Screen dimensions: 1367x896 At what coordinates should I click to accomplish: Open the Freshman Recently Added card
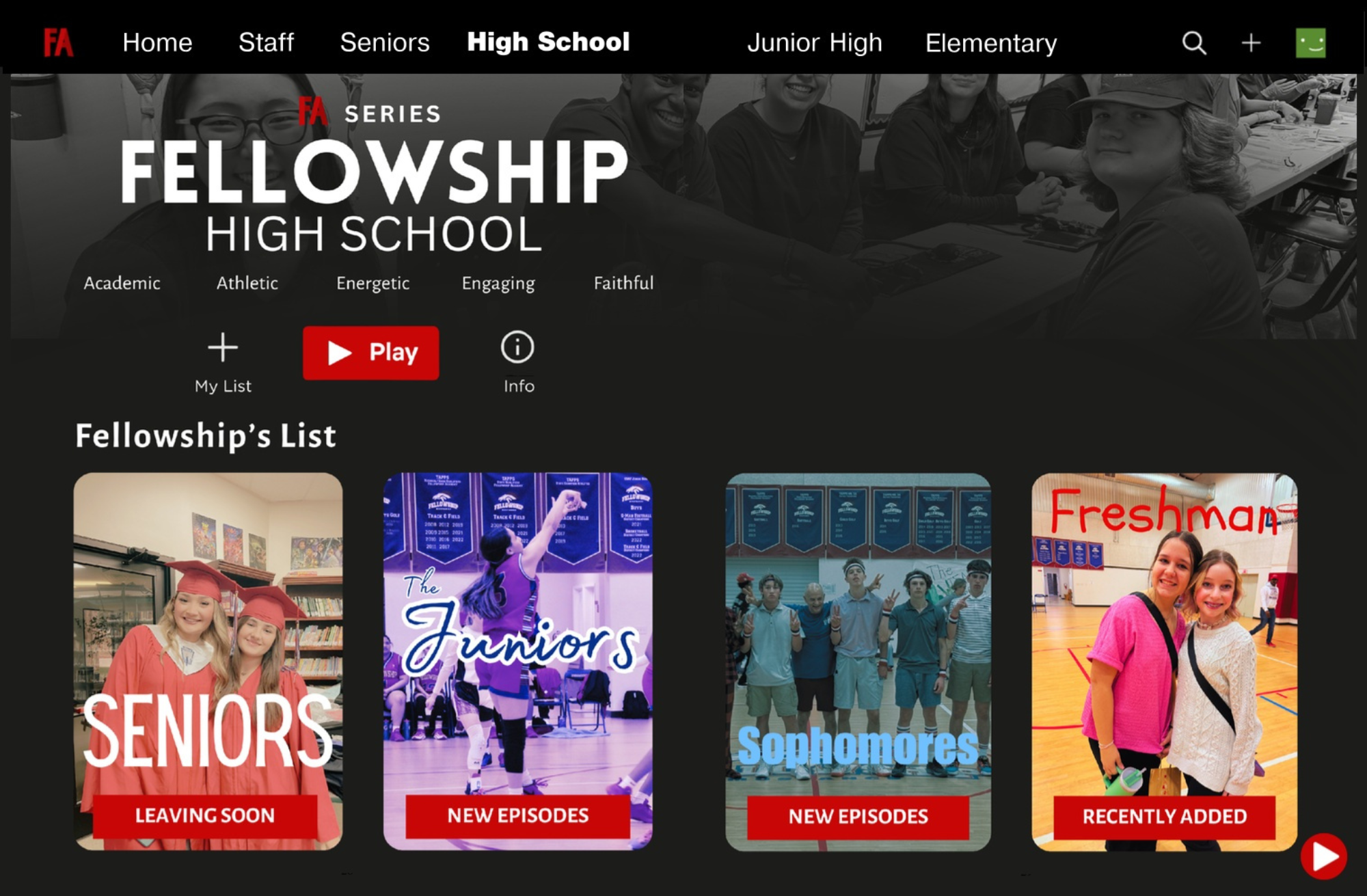[x=1164, y=662]
